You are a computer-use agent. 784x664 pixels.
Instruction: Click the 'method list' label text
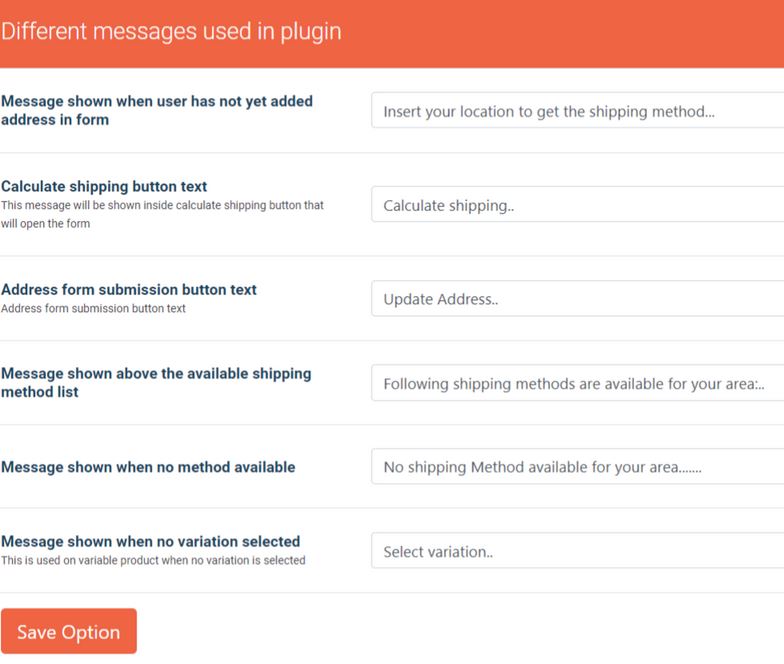[40, 392]
